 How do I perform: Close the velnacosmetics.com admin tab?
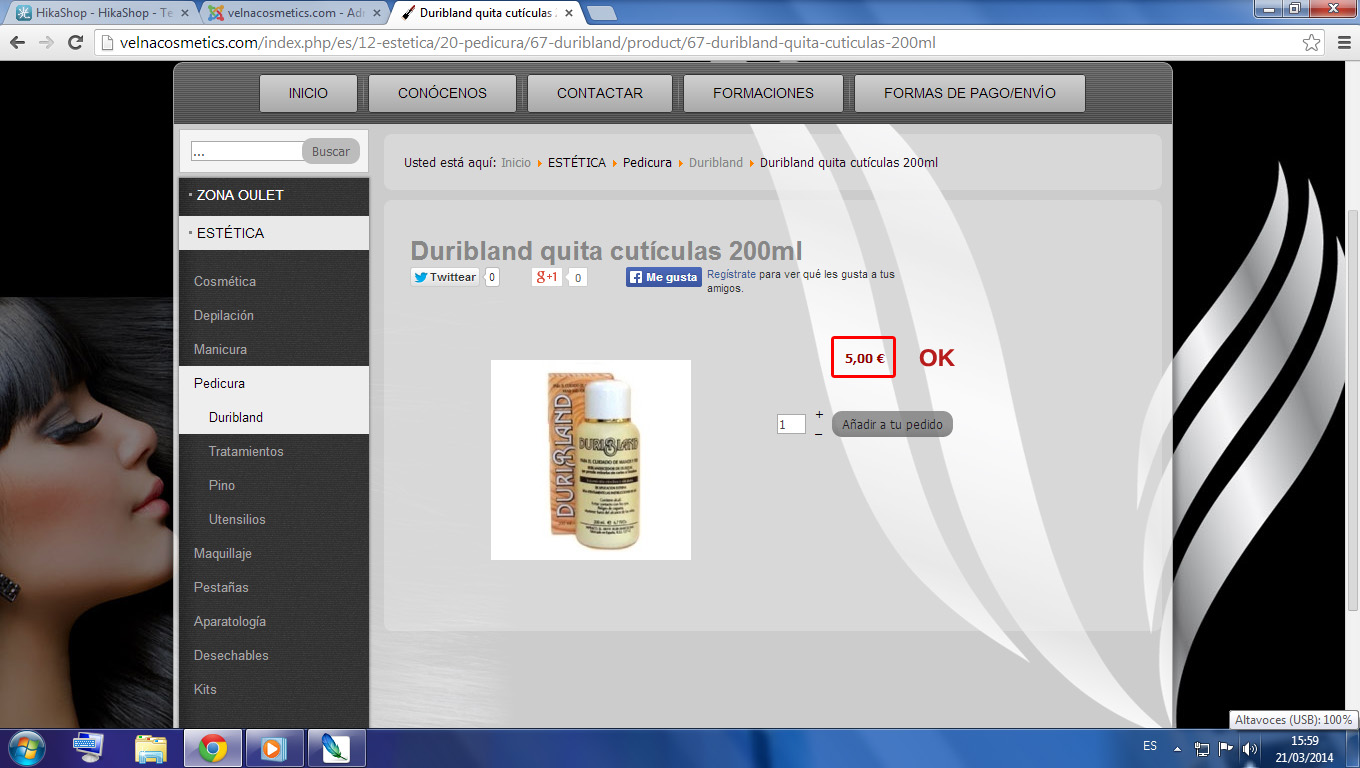click(x=377, y=13)
